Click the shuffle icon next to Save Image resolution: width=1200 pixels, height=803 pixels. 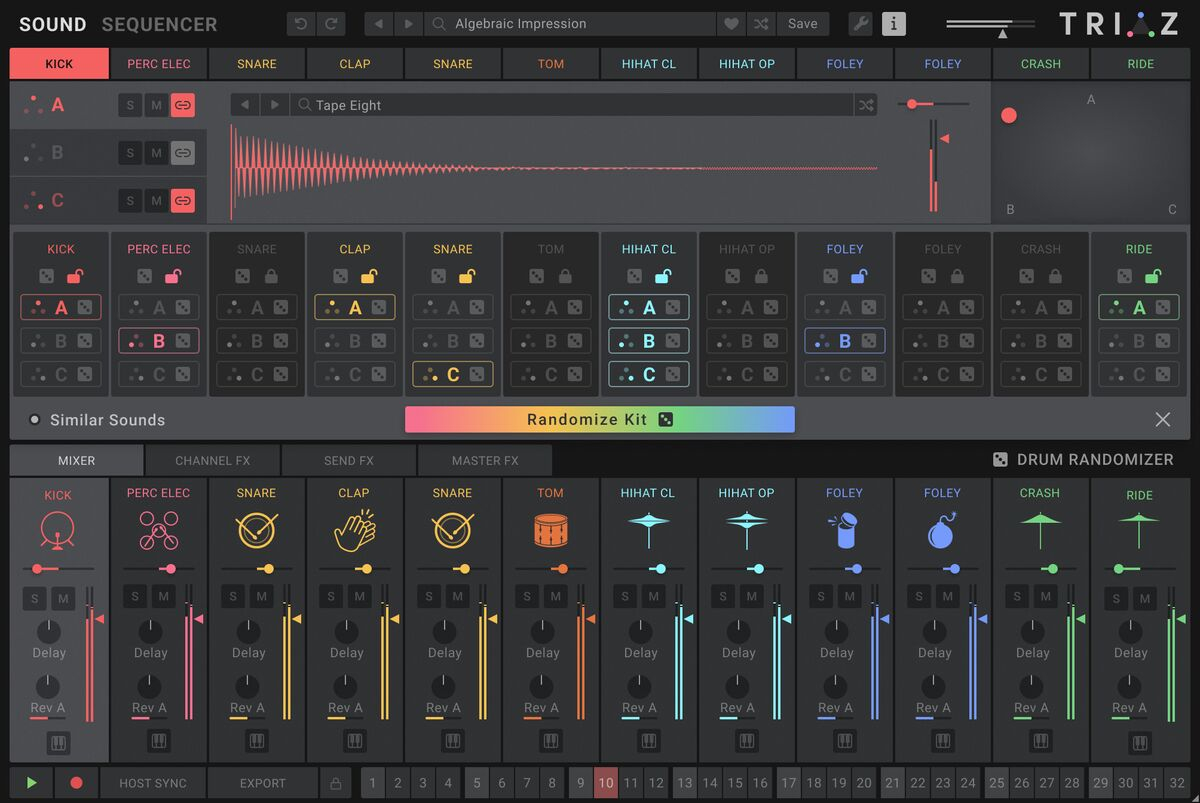click(x=761, y=24)
